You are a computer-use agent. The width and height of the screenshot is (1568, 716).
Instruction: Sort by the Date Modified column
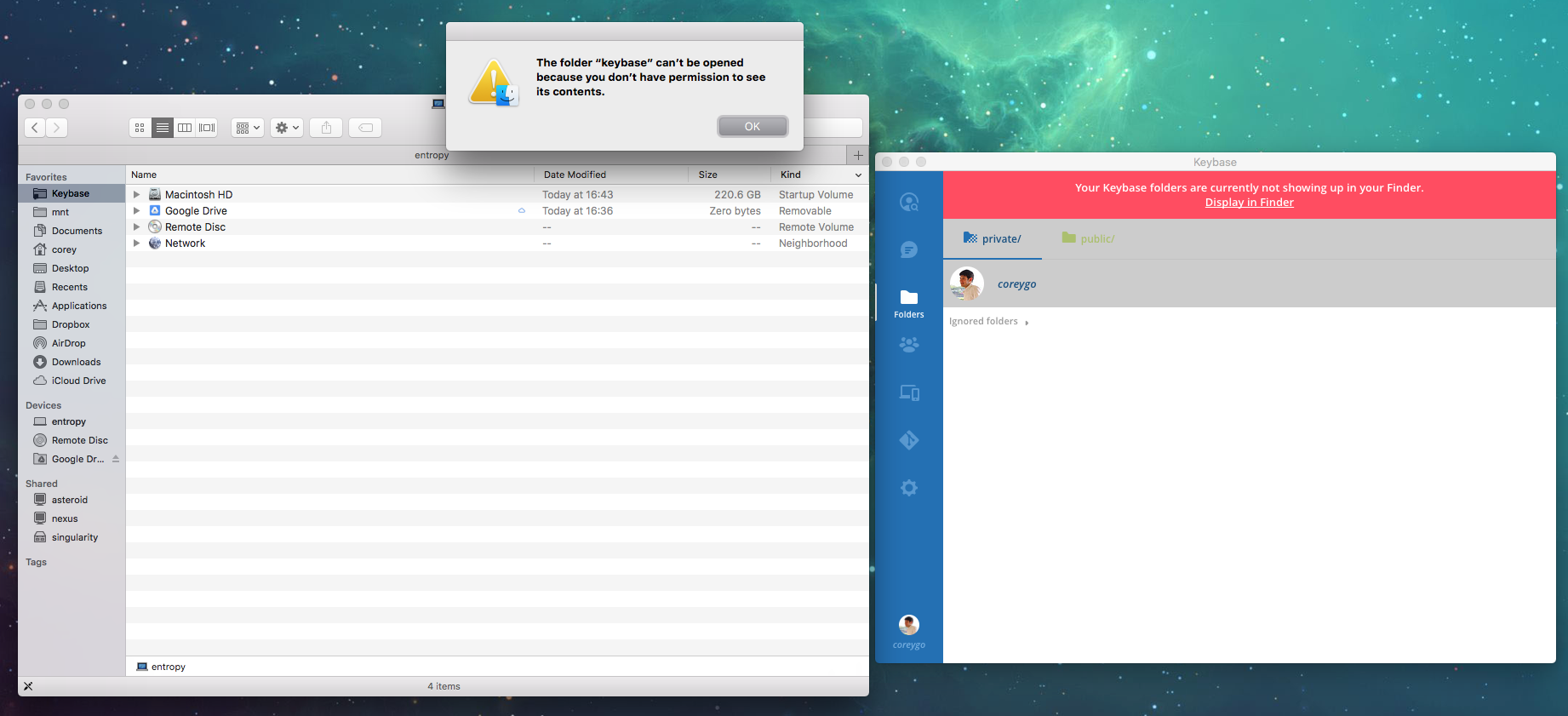point(611,175)
